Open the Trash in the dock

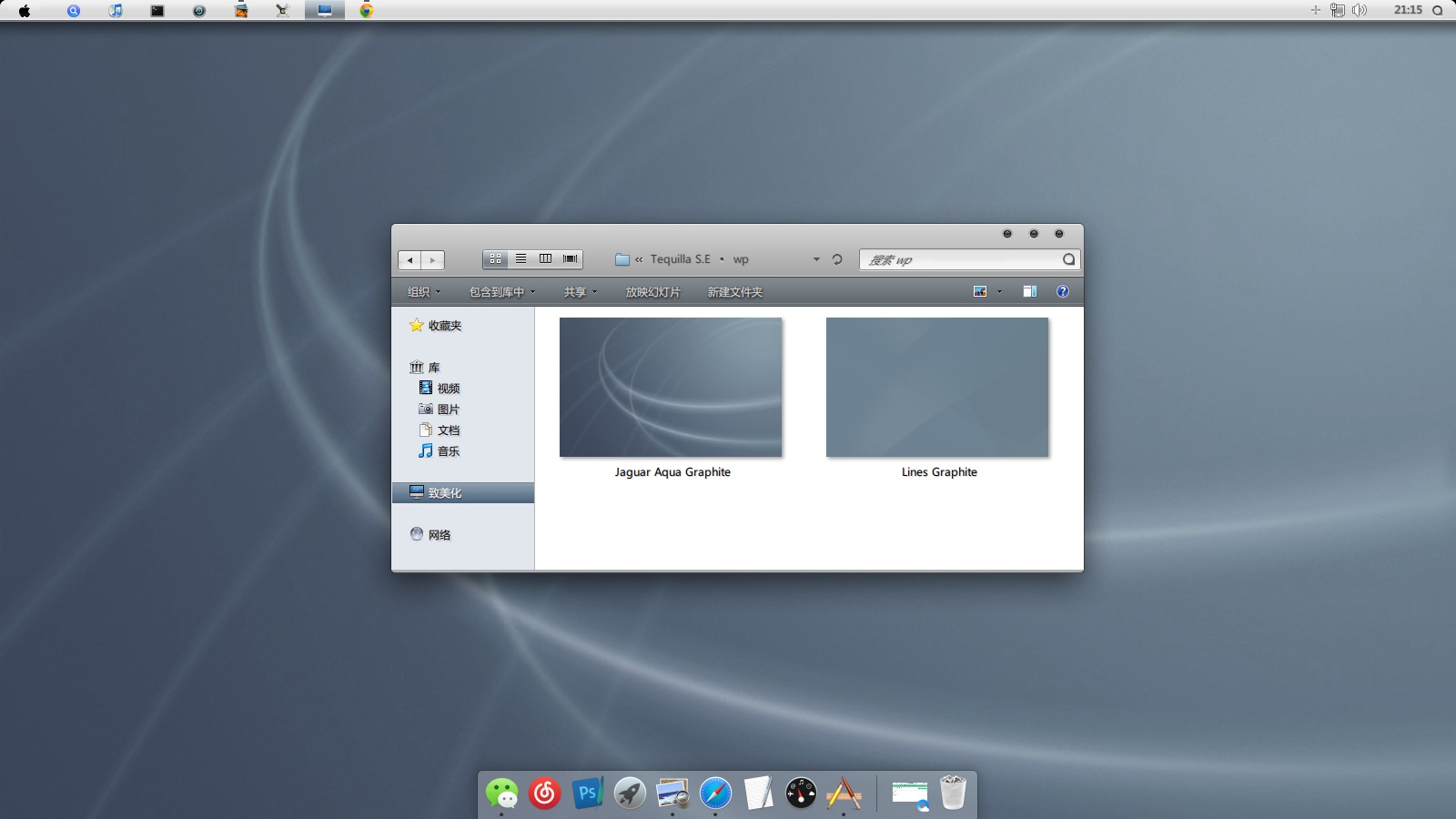coord(953,793)
